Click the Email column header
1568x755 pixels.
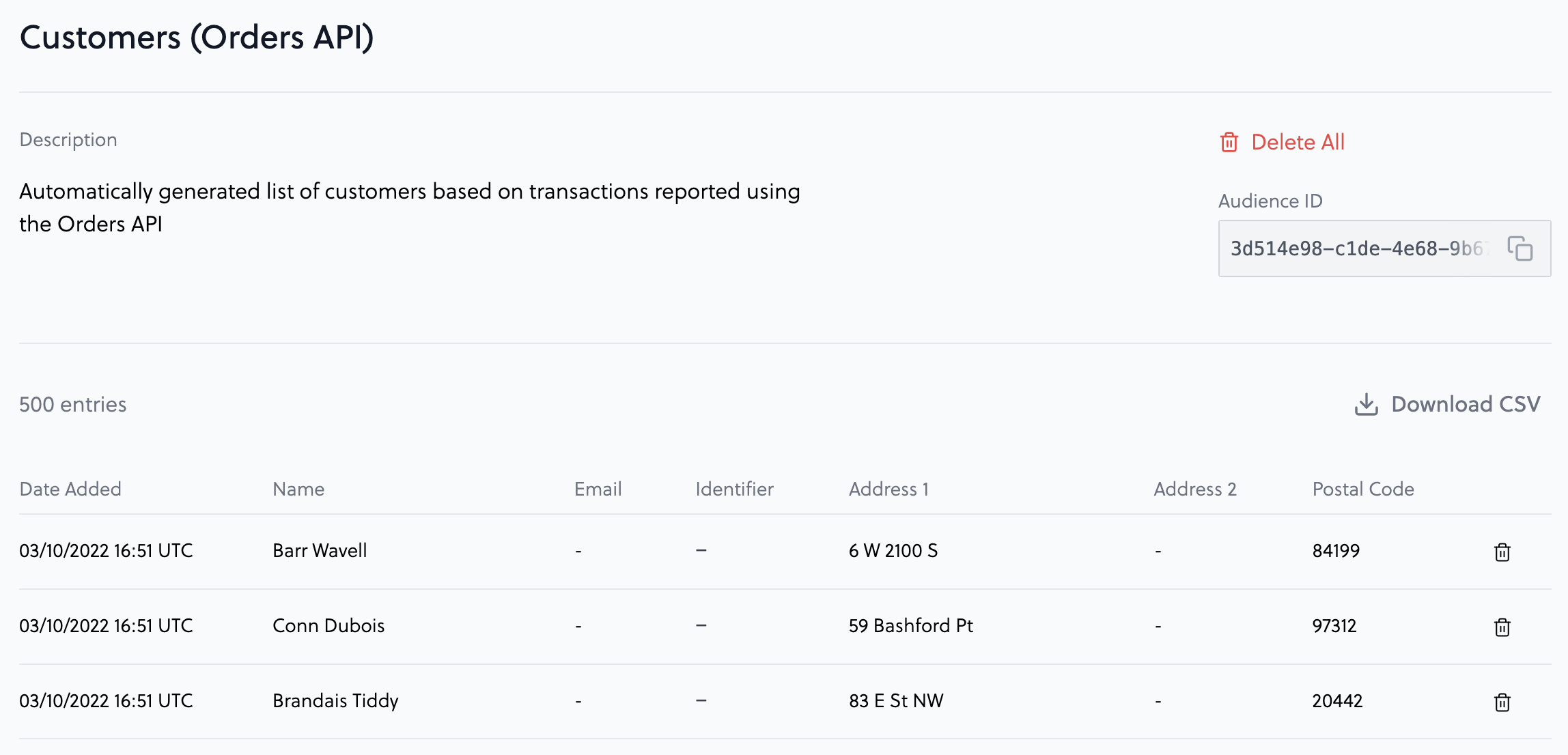click(x=598, y=489)
